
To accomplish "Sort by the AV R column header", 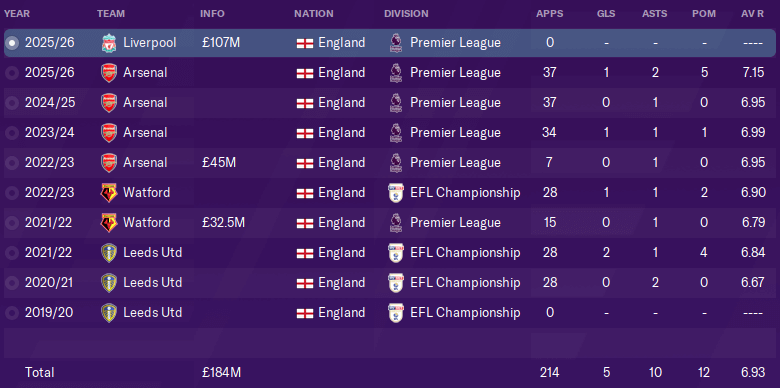I will click(752, 14).
